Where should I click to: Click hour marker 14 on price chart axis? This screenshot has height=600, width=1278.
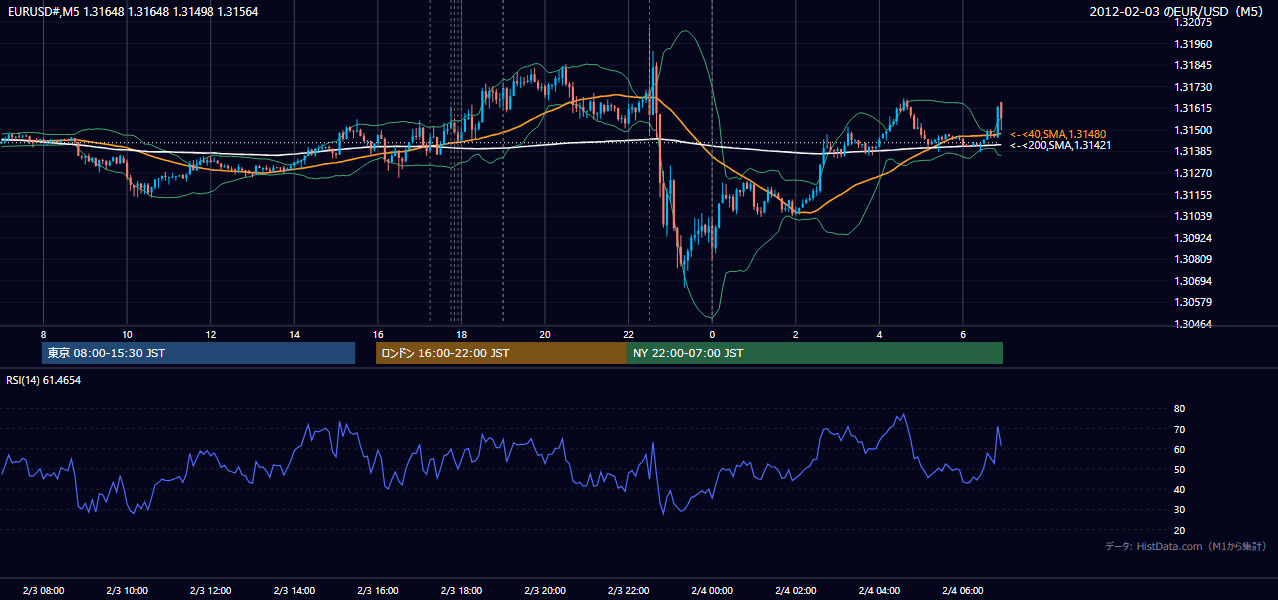click(x=294, y=334)
